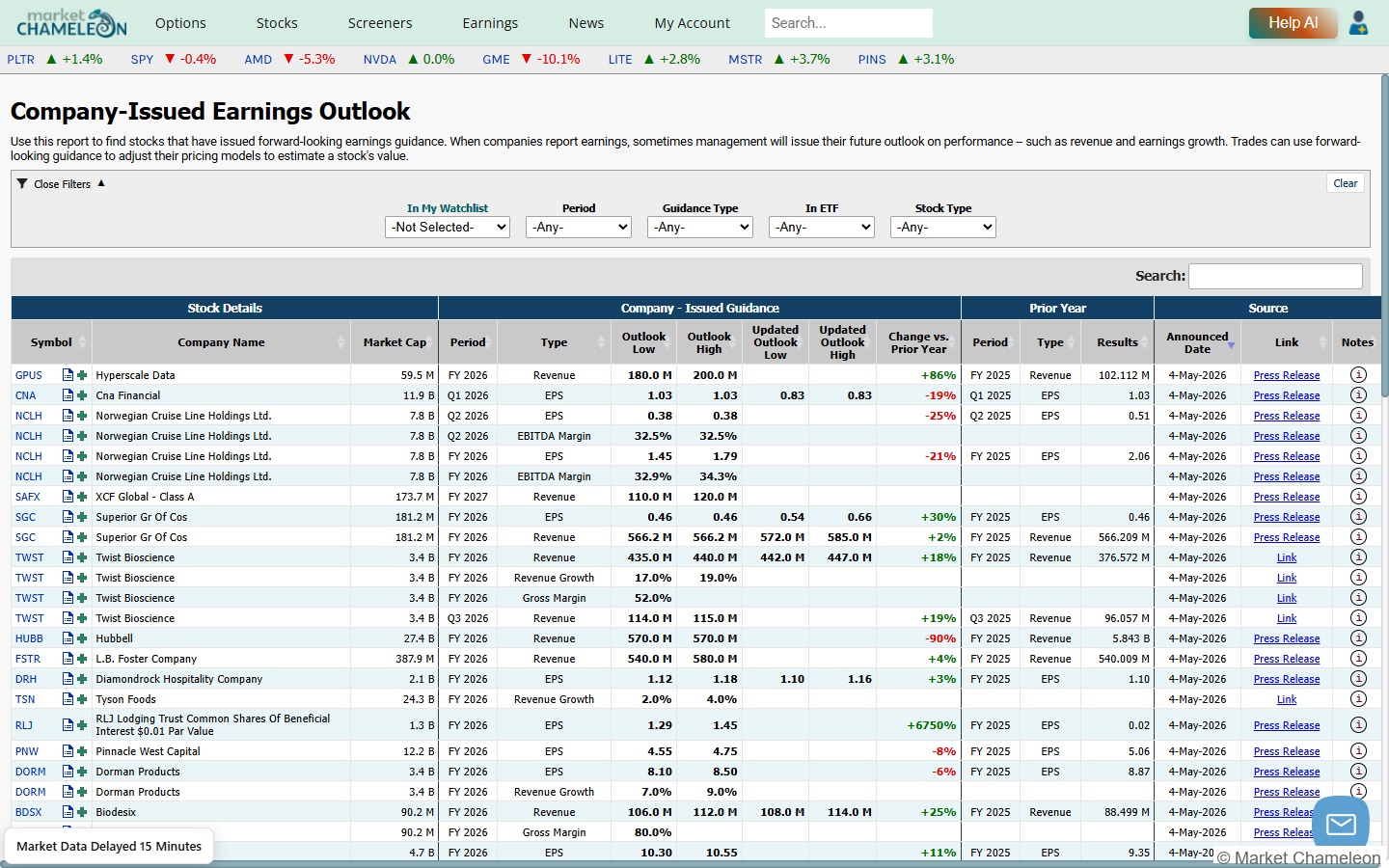Open the Earnings menu
The height and width of the screenshot is (868, 1389).
(x=490, y=23)
